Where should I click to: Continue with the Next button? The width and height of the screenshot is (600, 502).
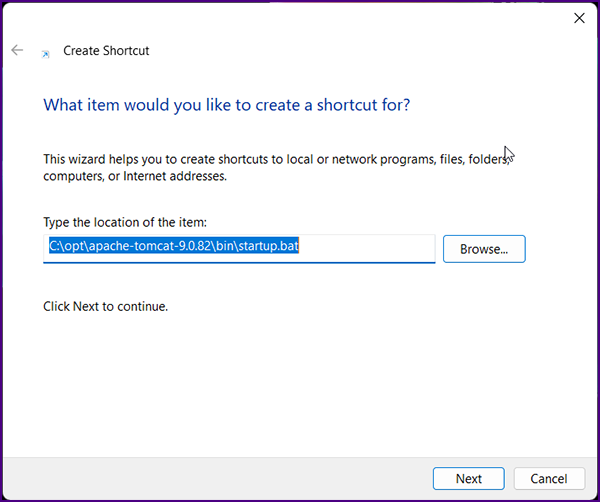click(x=469, y=478)
